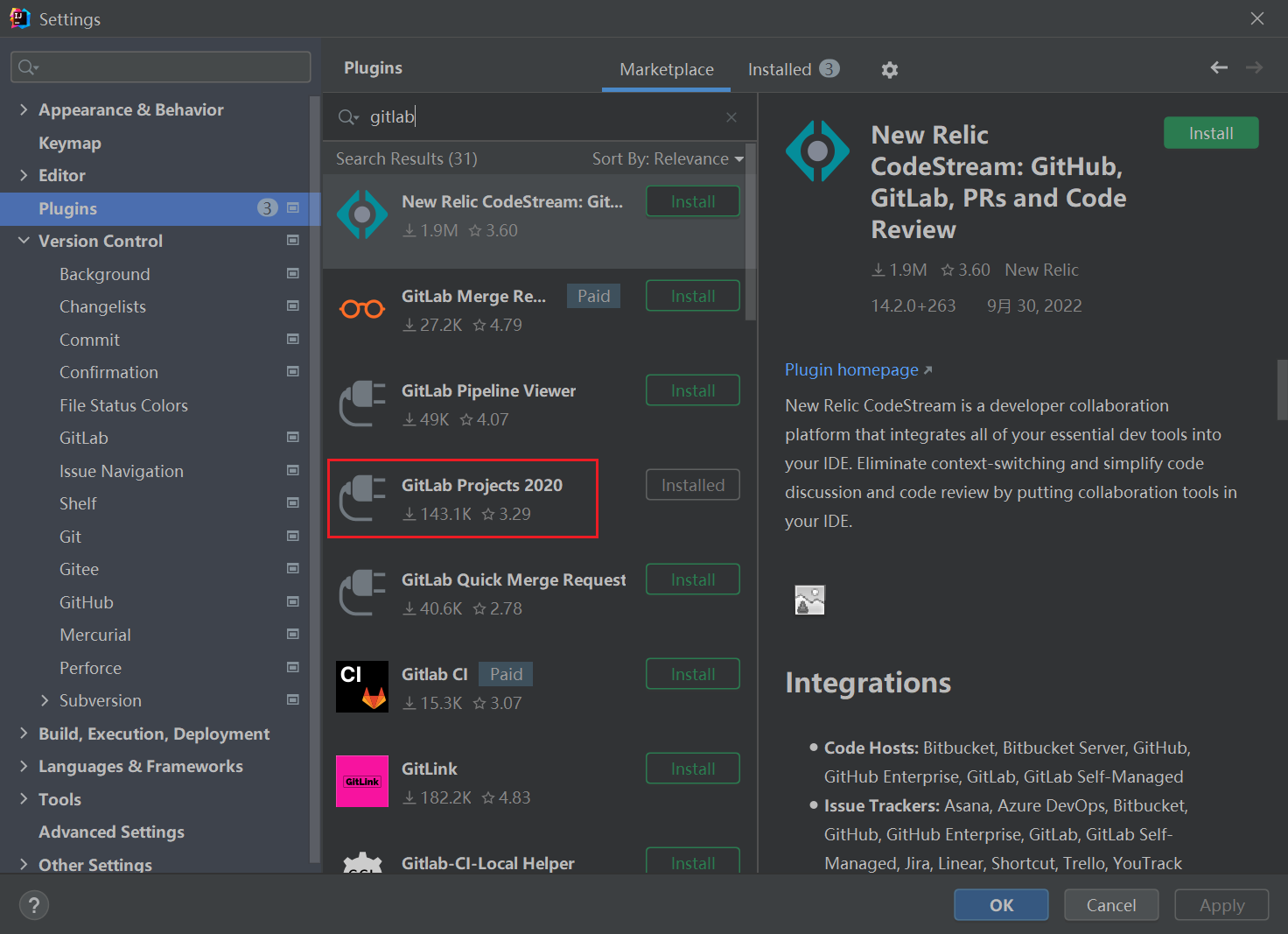
Task: Select File Status Colors settings
Action: [123, 405]
